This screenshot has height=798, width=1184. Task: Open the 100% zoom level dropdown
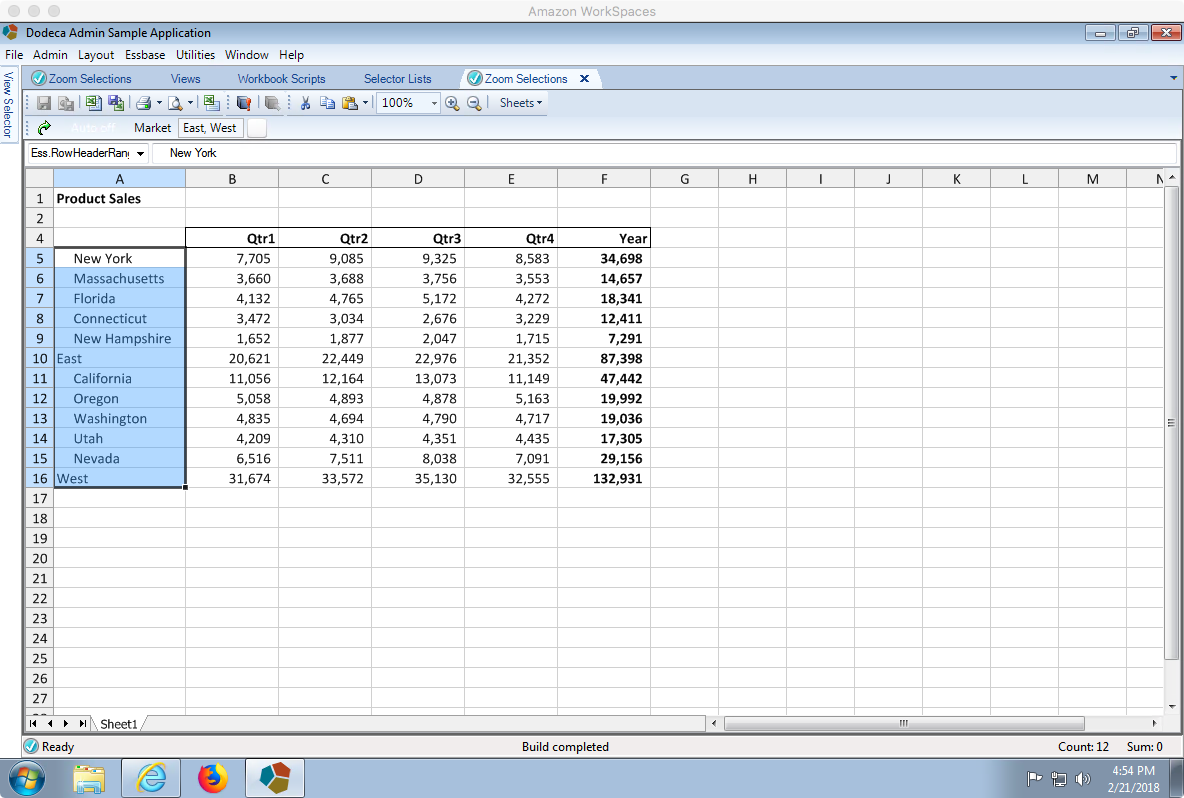(x=433, y=103)
